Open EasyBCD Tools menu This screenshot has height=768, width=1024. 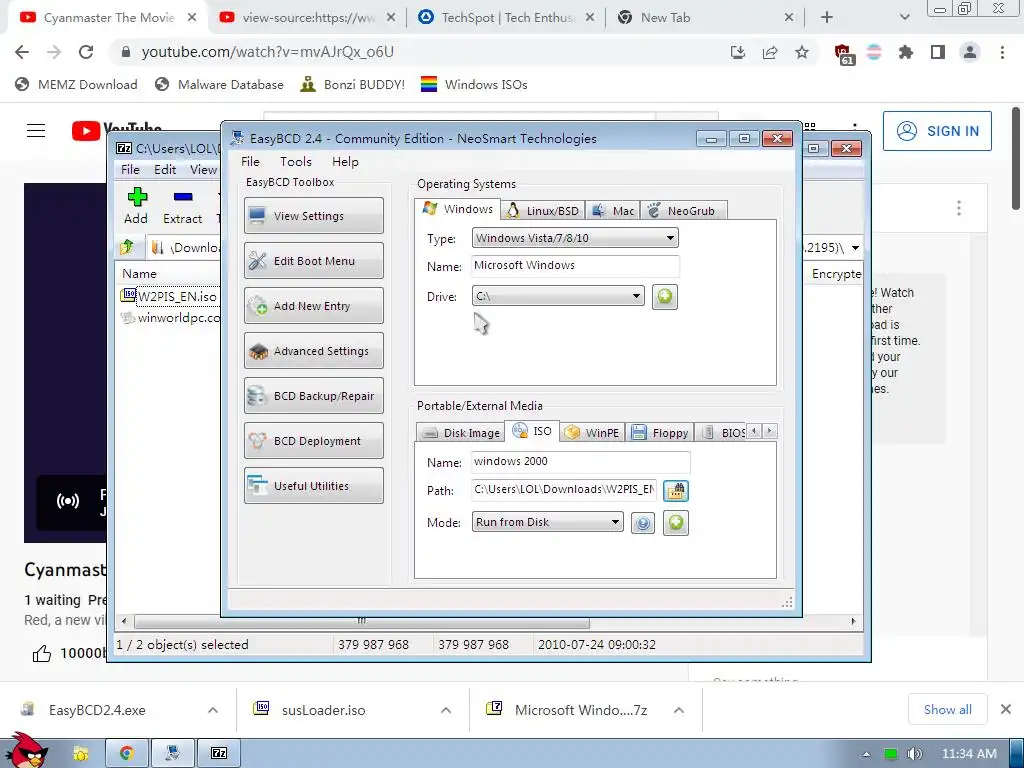pos(296,161)
